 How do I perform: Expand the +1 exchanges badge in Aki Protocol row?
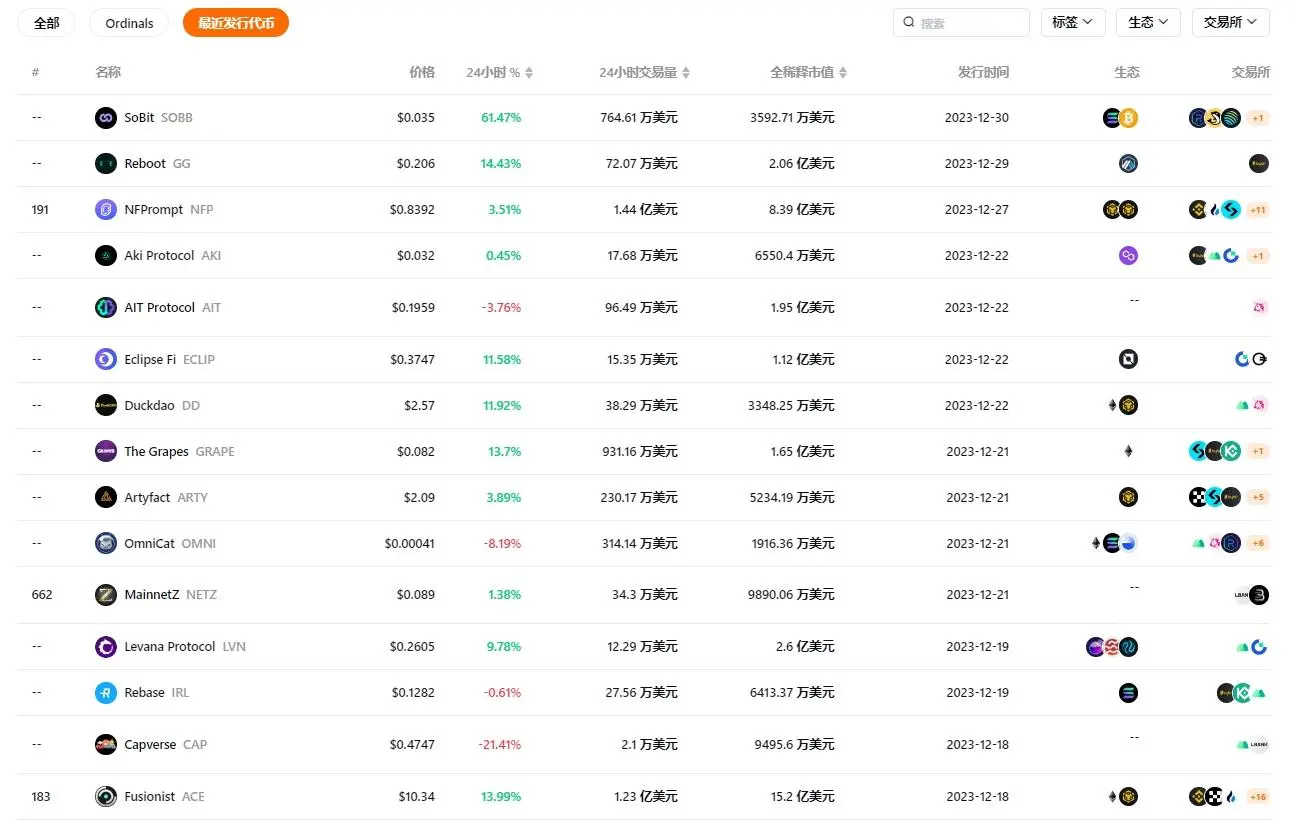1258,256
